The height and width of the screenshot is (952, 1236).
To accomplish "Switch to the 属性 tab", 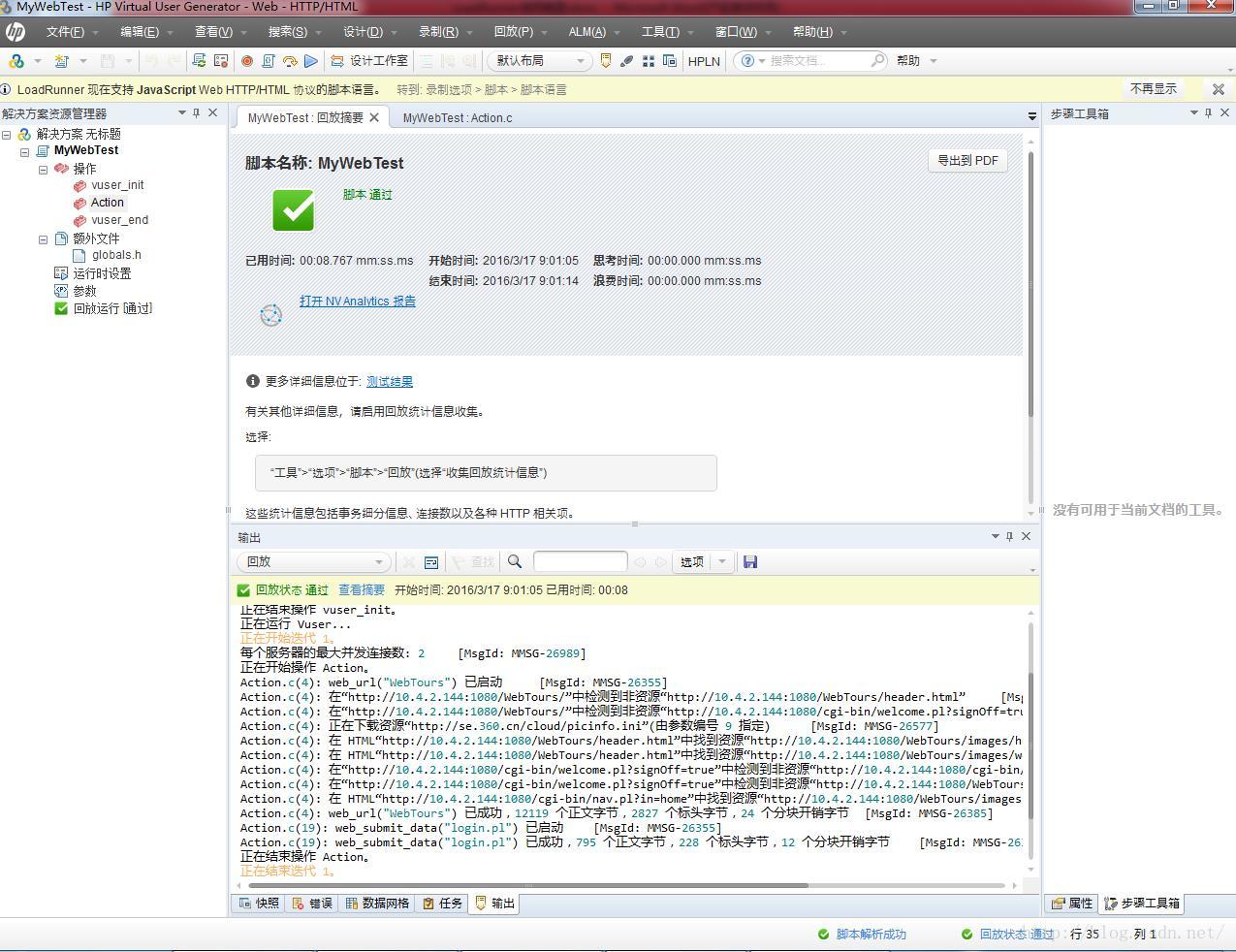I will (x=1072, y=904).
